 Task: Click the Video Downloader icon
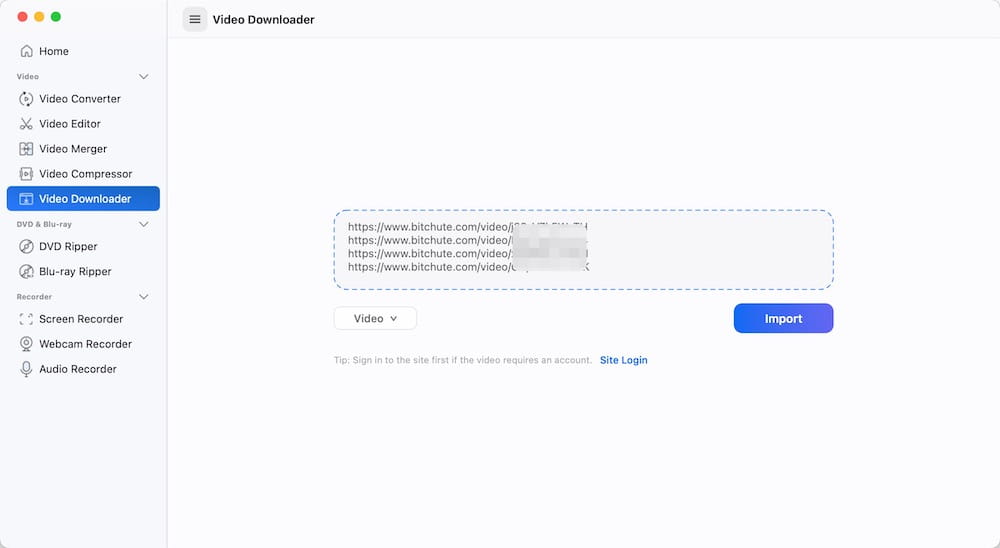tap(26, 199)
